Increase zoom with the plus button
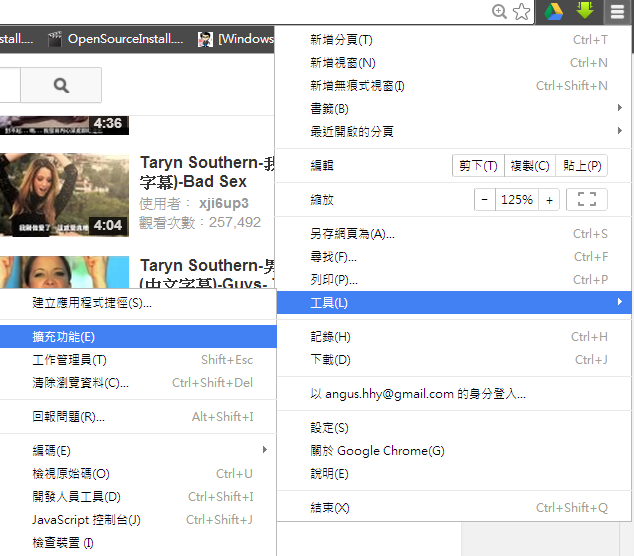 pos(549,199)
